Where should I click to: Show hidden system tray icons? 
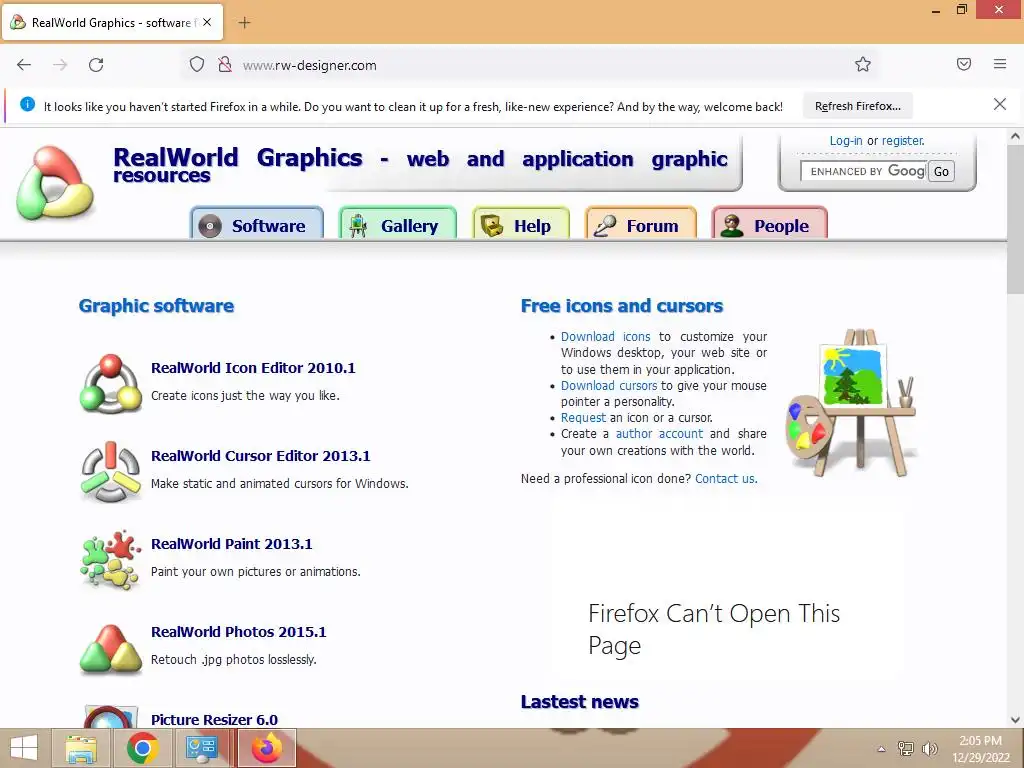click(x=882, y=749)
